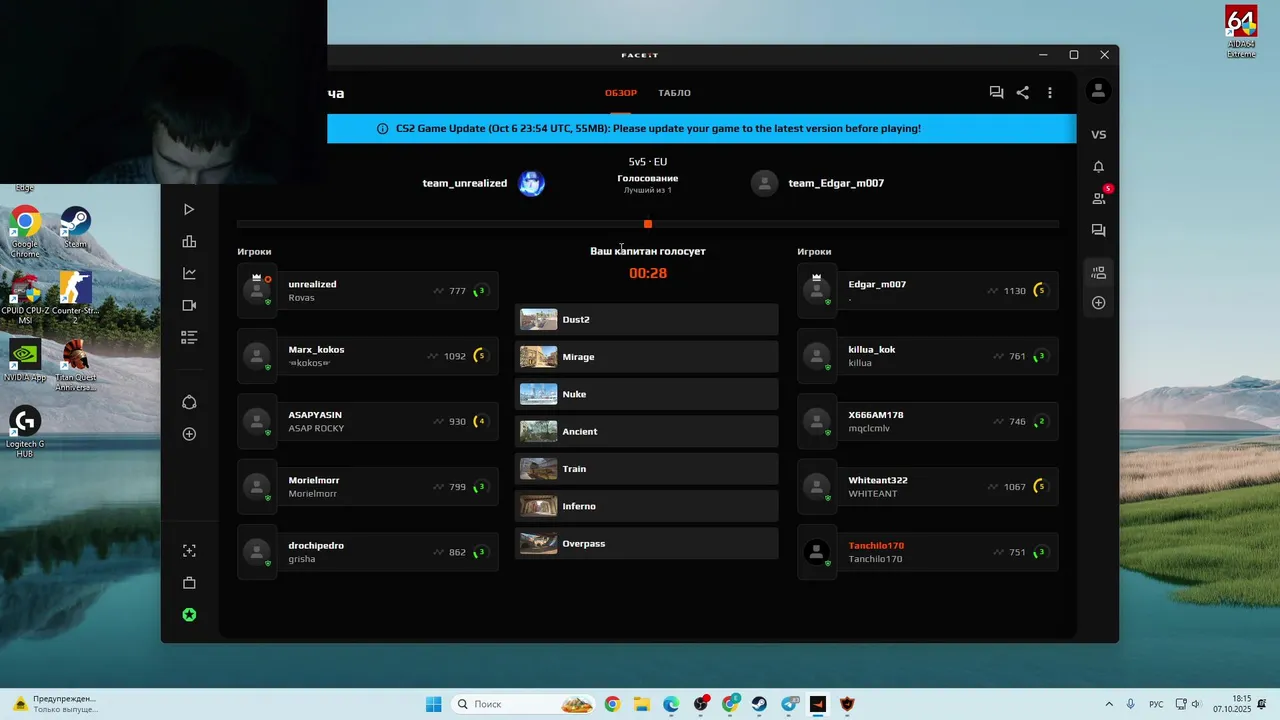Open Counter-Strike 2 desktop shortcut
Screen dimensions: 1280x720
(x=75, y=298)
